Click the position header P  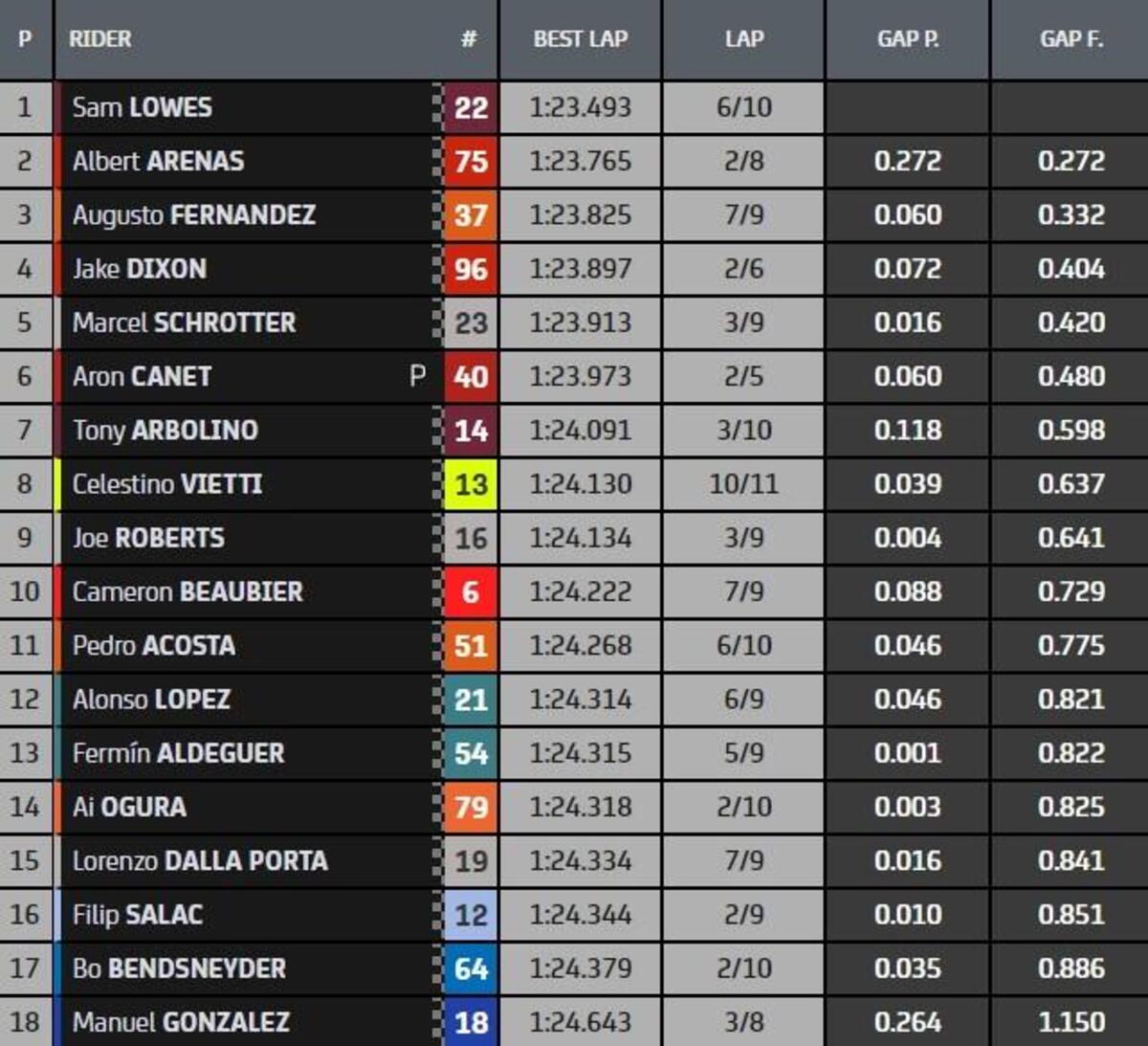25,39
